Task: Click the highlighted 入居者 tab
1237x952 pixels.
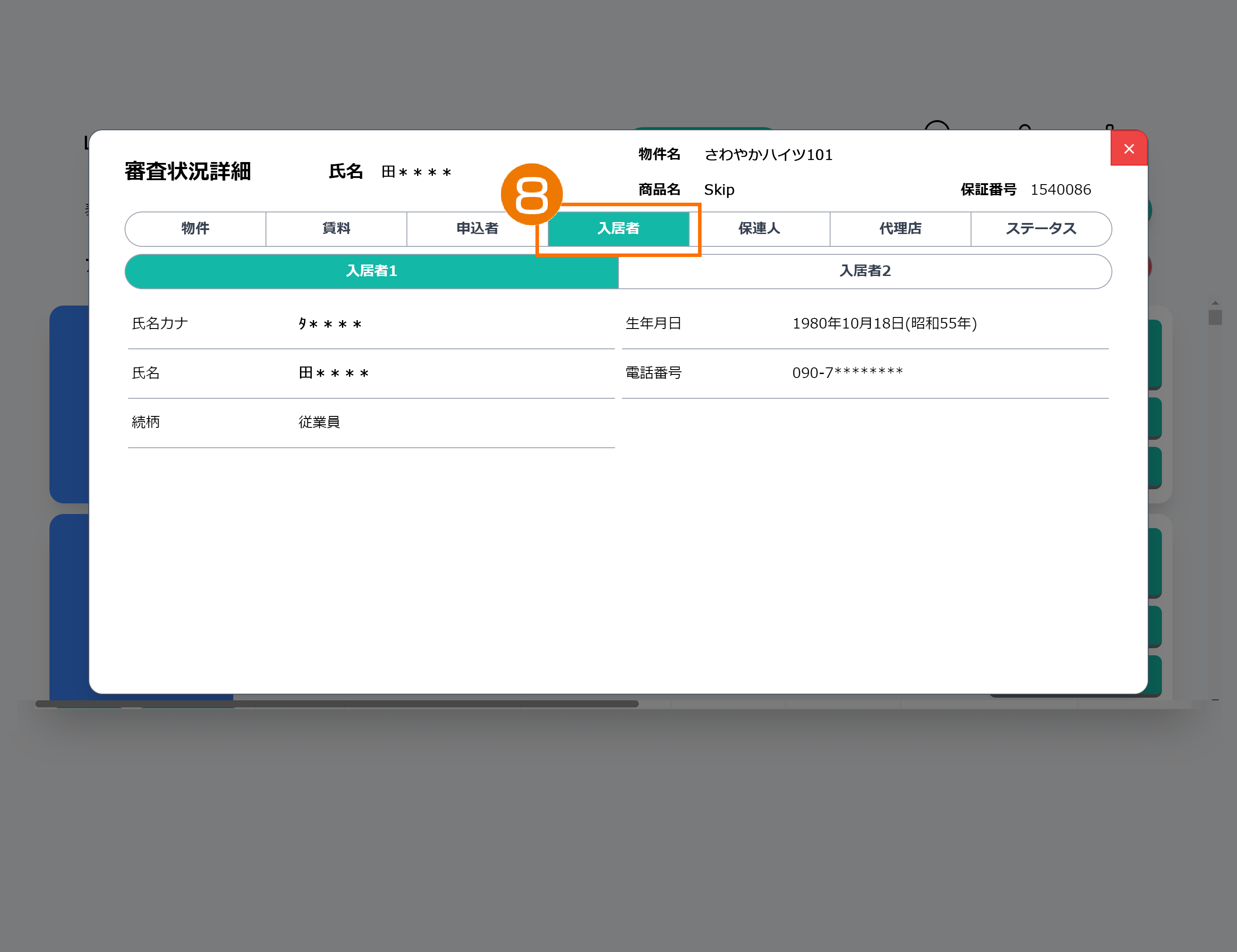Action: coord(618,229)
